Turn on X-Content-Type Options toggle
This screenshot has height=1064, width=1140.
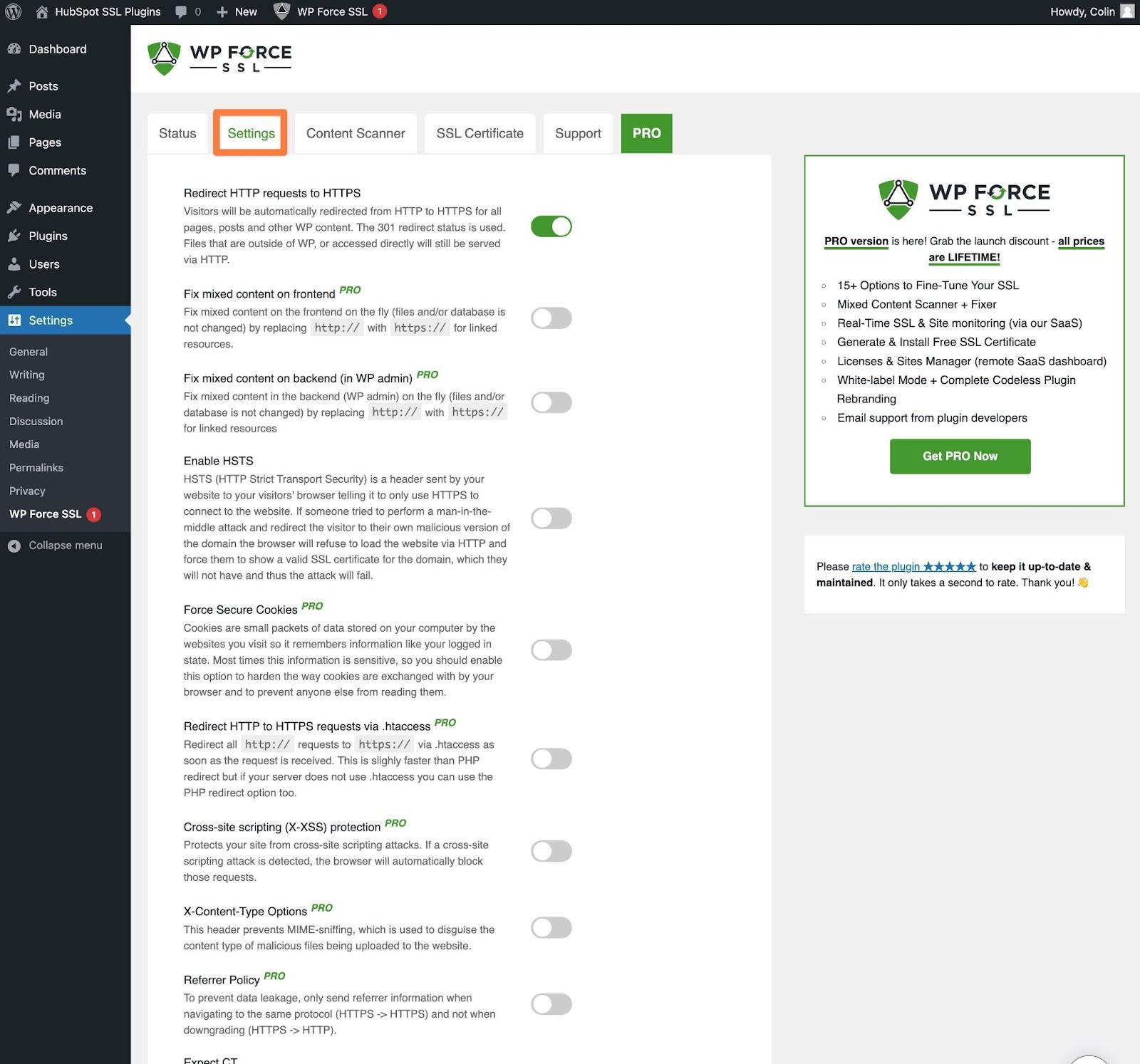pyautogui.click(x=551, y=928)
